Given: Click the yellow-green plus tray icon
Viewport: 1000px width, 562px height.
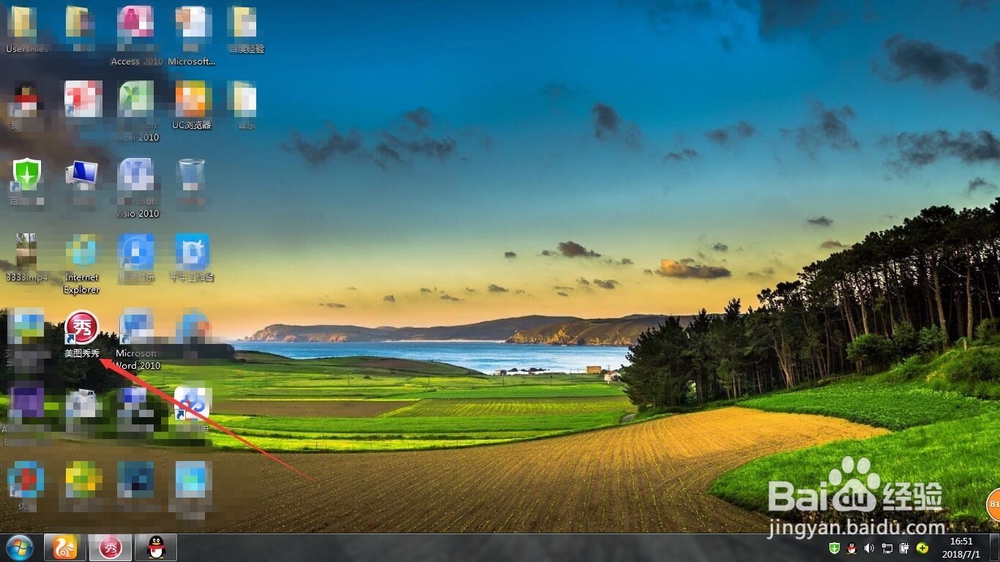Looking at the screenshot, I should click(x=922, y=548).
